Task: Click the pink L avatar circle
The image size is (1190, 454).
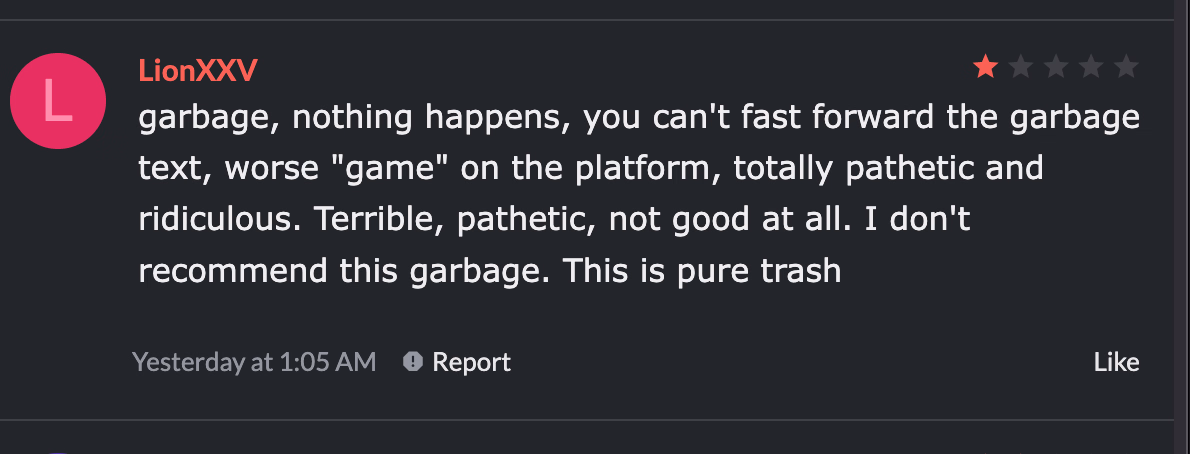Action: (x=58, y=102)
